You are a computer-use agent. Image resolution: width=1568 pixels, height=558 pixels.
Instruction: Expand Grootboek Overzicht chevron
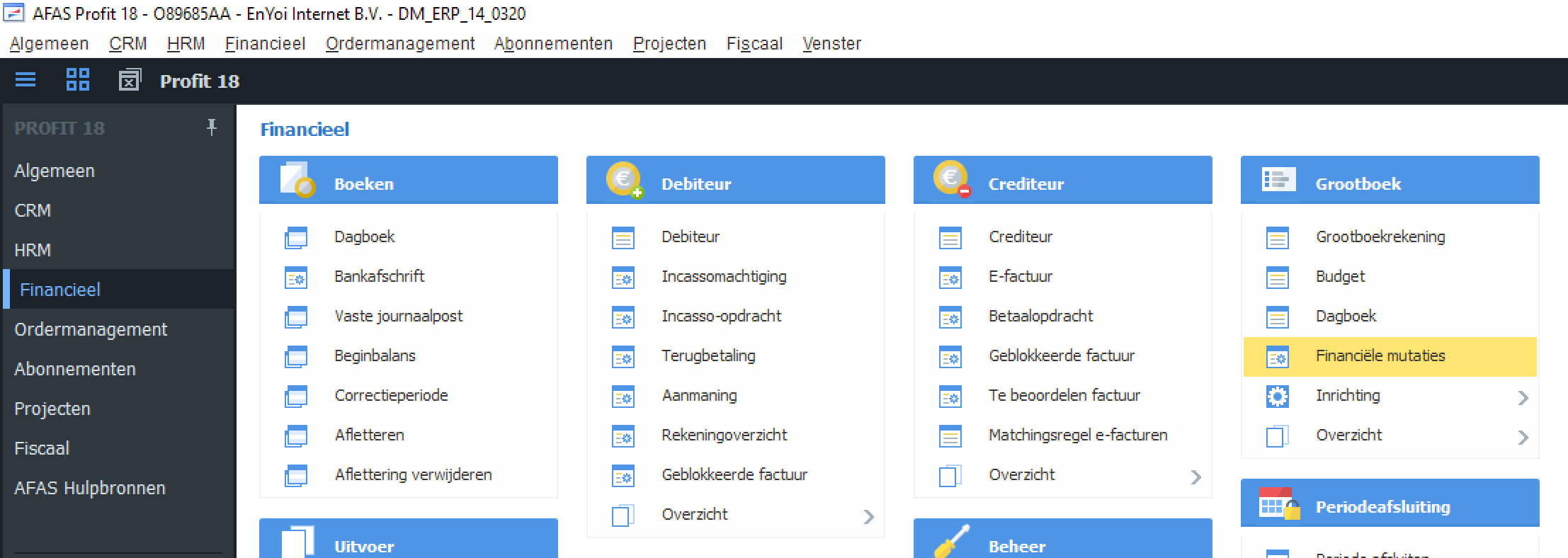pyautogui.click(x=1523, y=438)
